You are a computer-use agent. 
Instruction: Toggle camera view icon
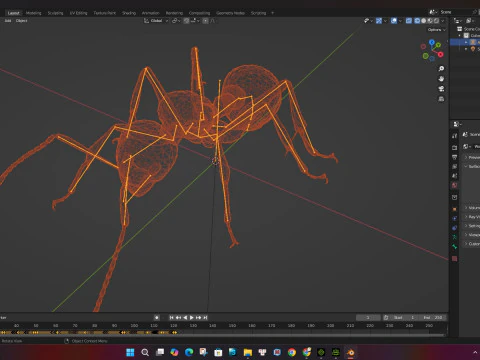[x=441, y=89]
